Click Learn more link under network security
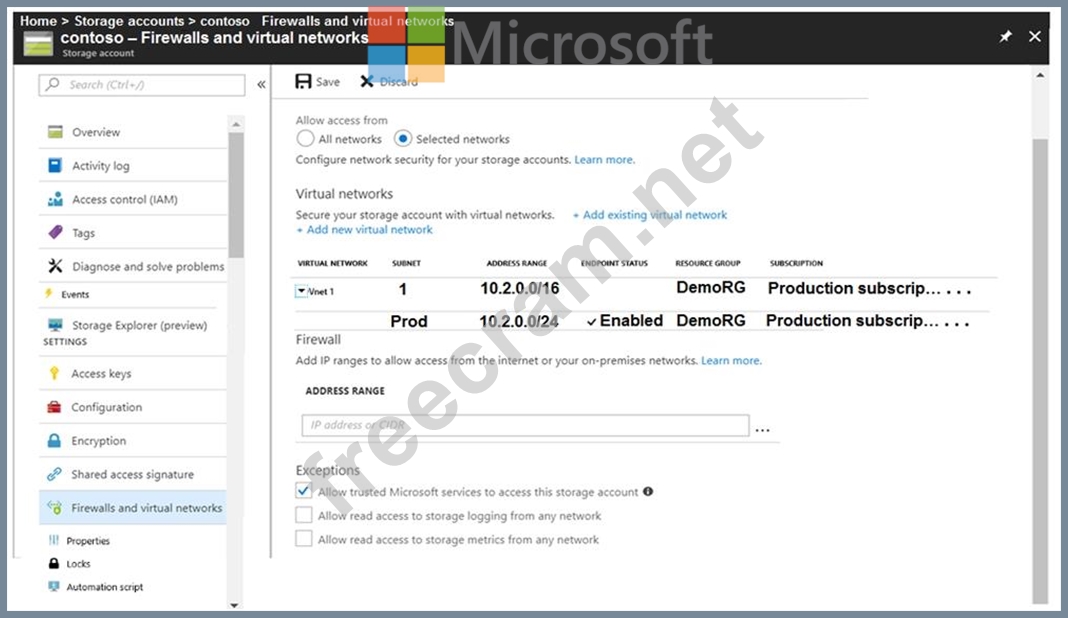The width and height of the screenshot is (1068, 618). point(604,159)
